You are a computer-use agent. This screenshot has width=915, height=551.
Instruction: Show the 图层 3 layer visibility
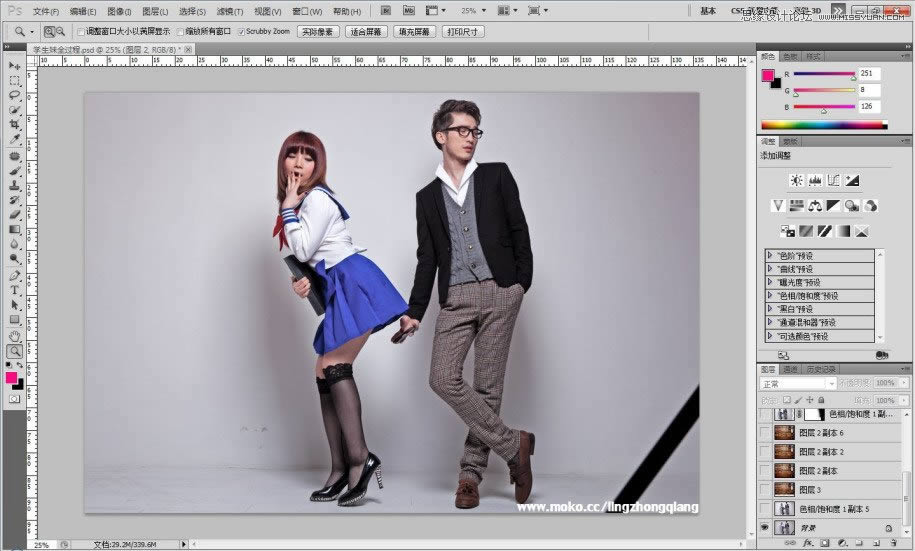[x=765, y=489]
